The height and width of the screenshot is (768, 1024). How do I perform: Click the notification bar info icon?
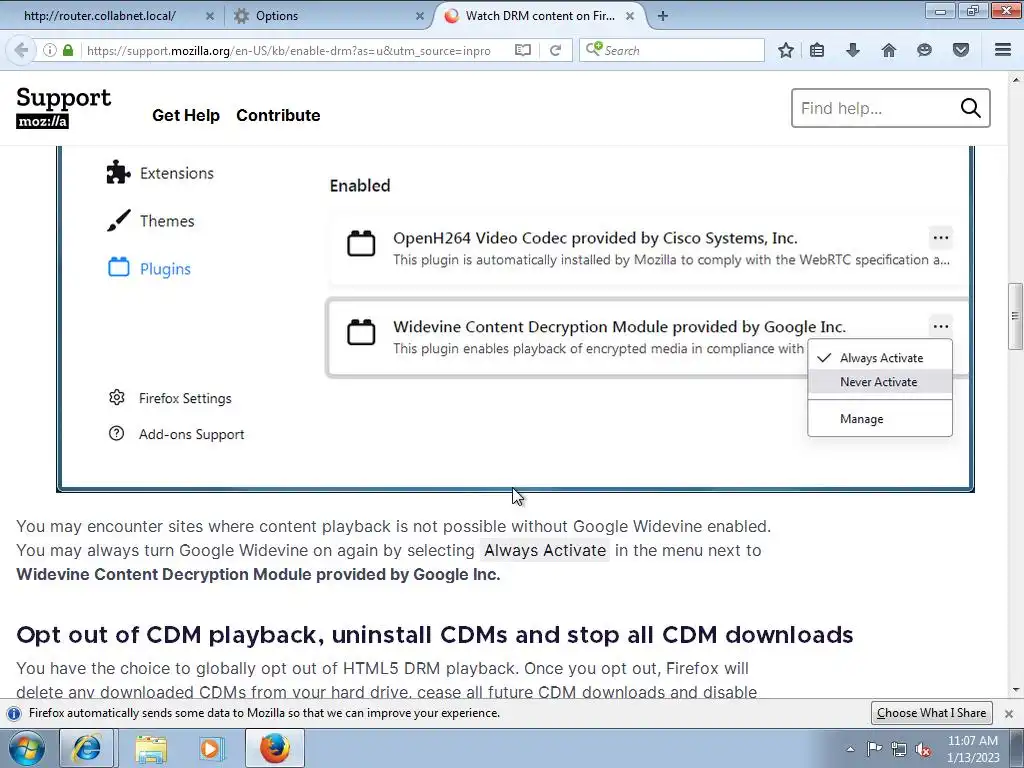pyautogui.click(x=14, y=713)
